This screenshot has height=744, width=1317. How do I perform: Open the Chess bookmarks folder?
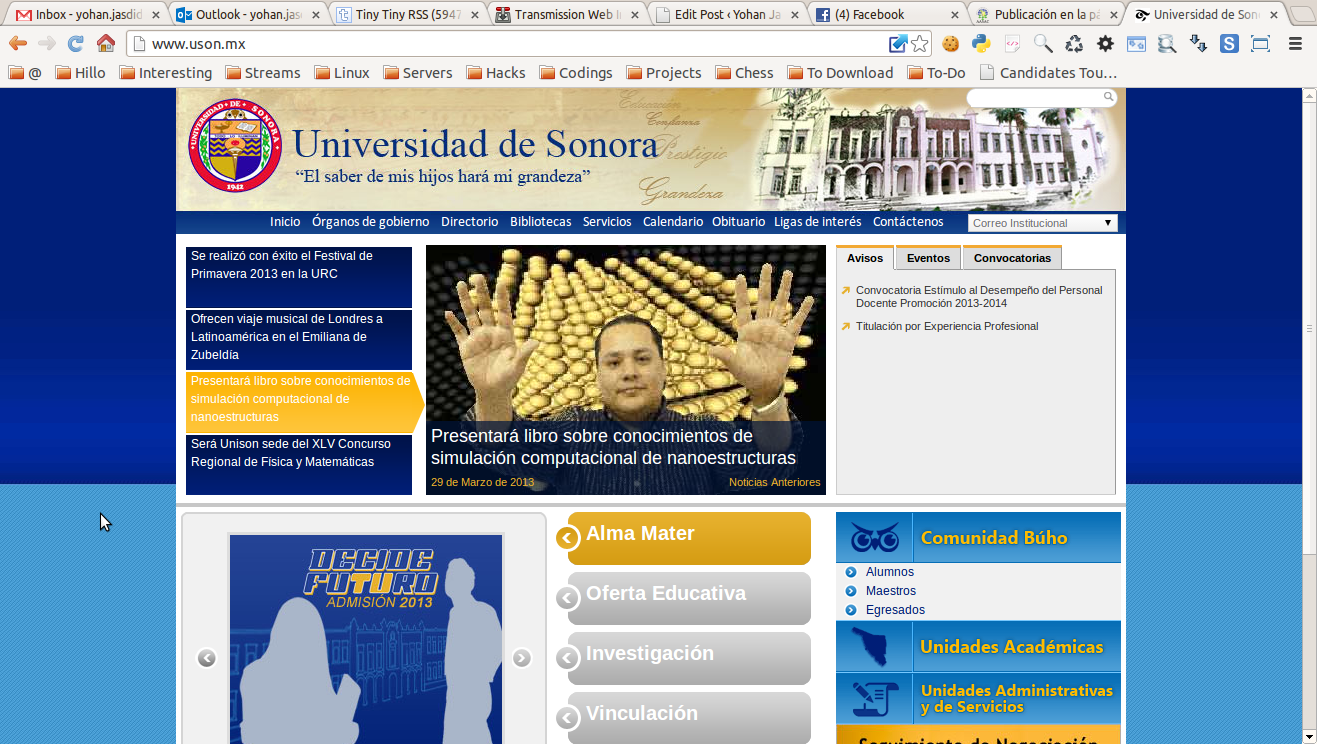(744, 73)
